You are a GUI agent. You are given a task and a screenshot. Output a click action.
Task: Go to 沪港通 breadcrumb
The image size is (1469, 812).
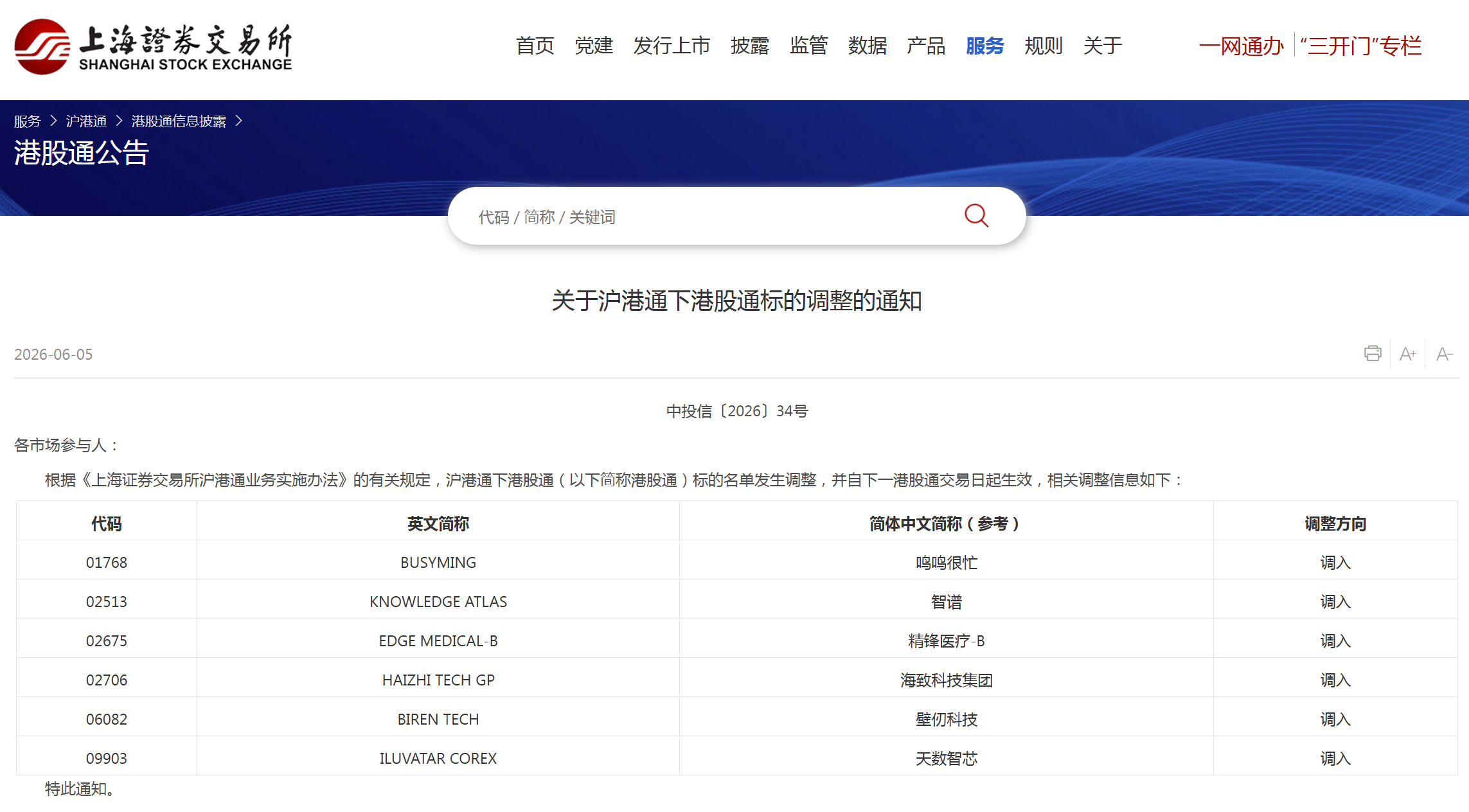point(86,121)
